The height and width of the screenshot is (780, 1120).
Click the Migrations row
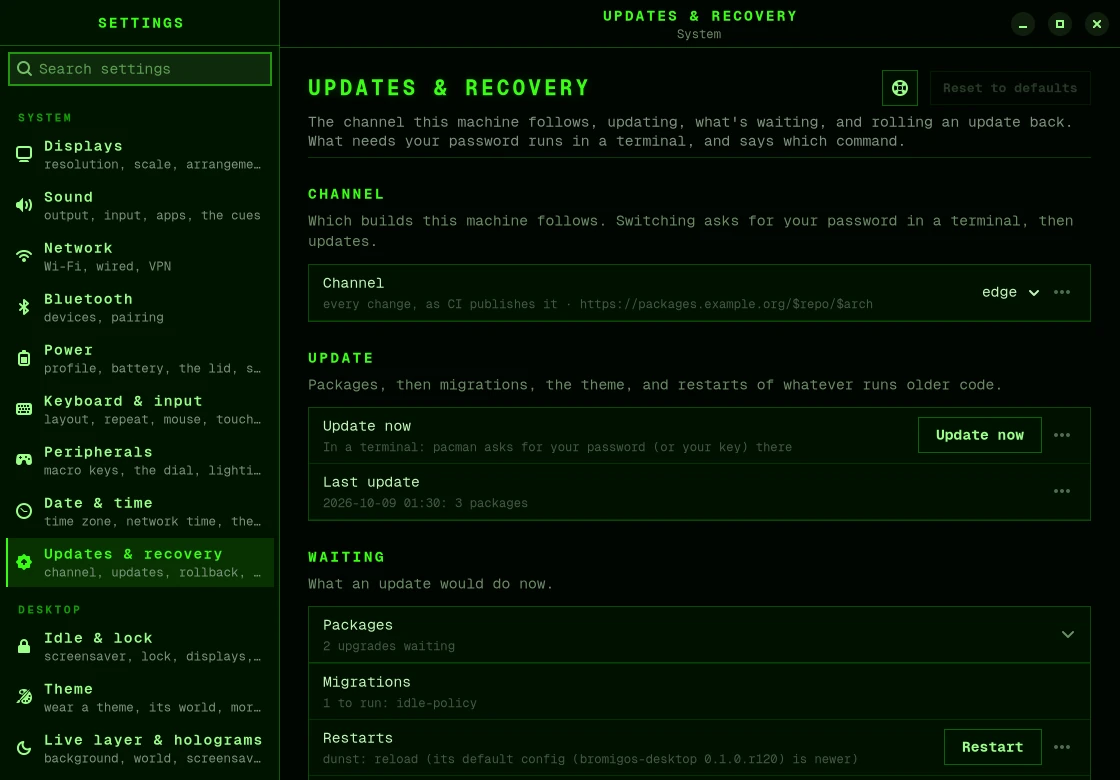pos(699,691)
